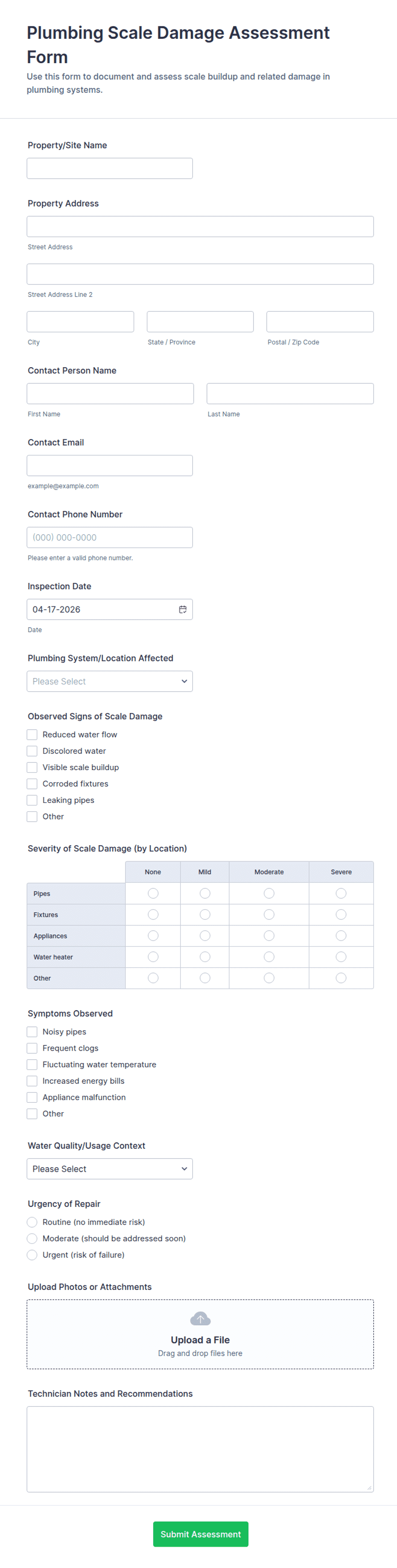
Task: Click into Technician Notes text area
Action: [200, 1449]
